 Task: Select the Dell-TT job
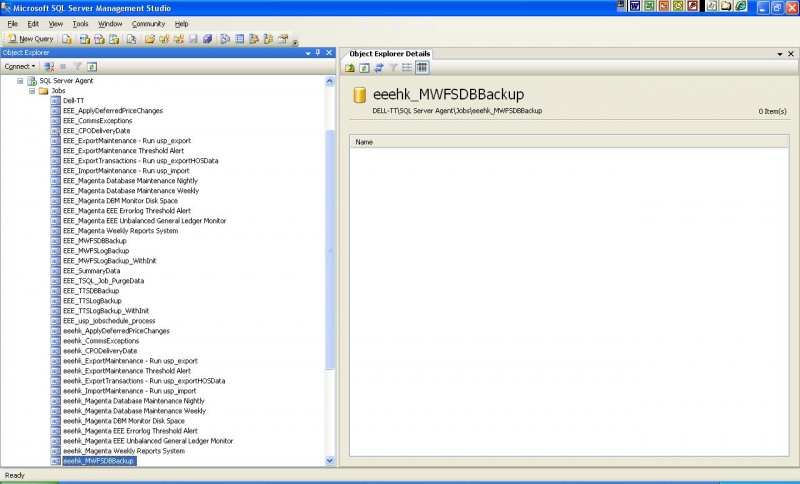coord(73,100)
